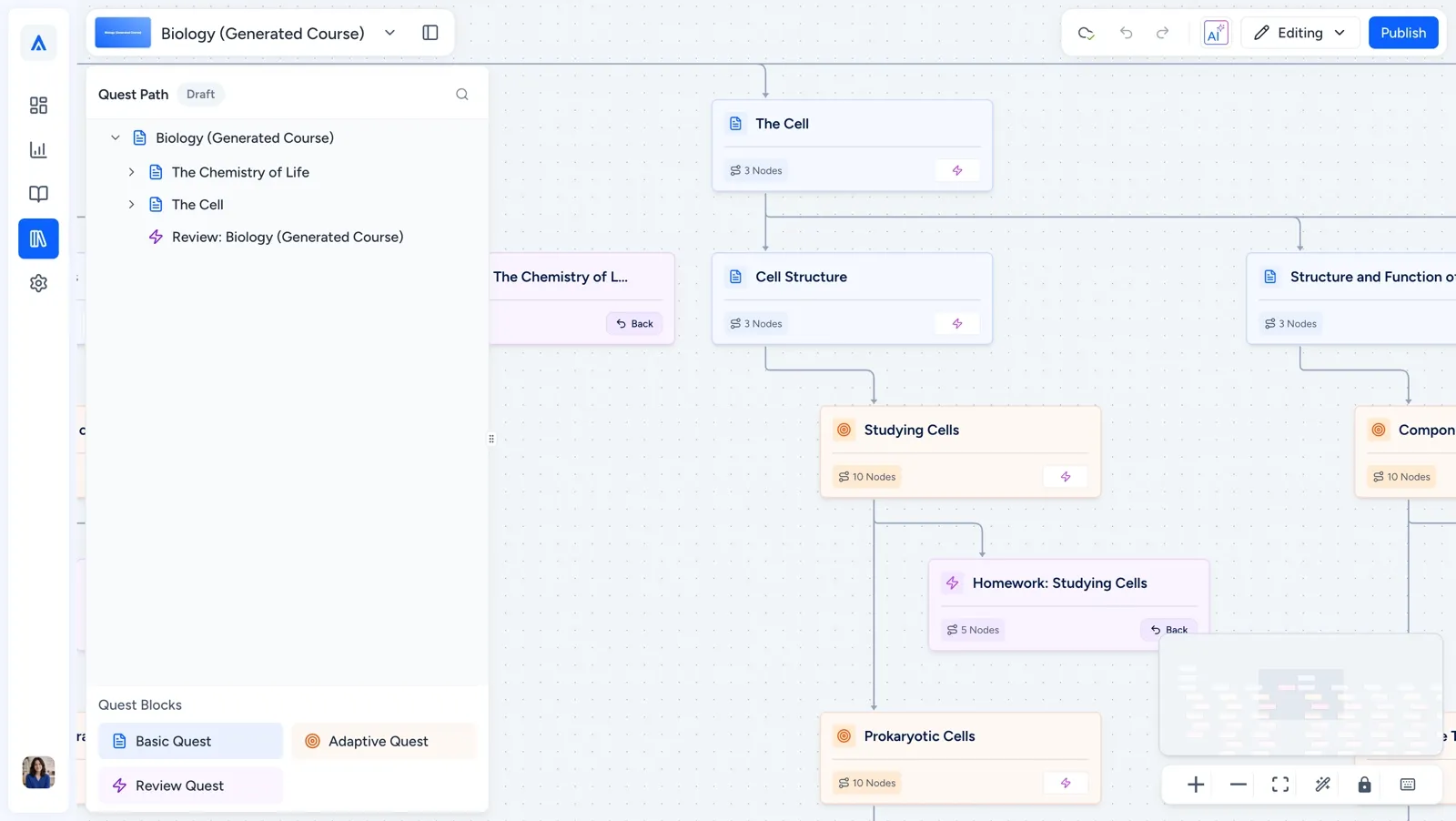Image resolution: width=1456 pixels, height=821 pixels.
Task: Open the course title dropdown chevron
Action: click(389, 33)
